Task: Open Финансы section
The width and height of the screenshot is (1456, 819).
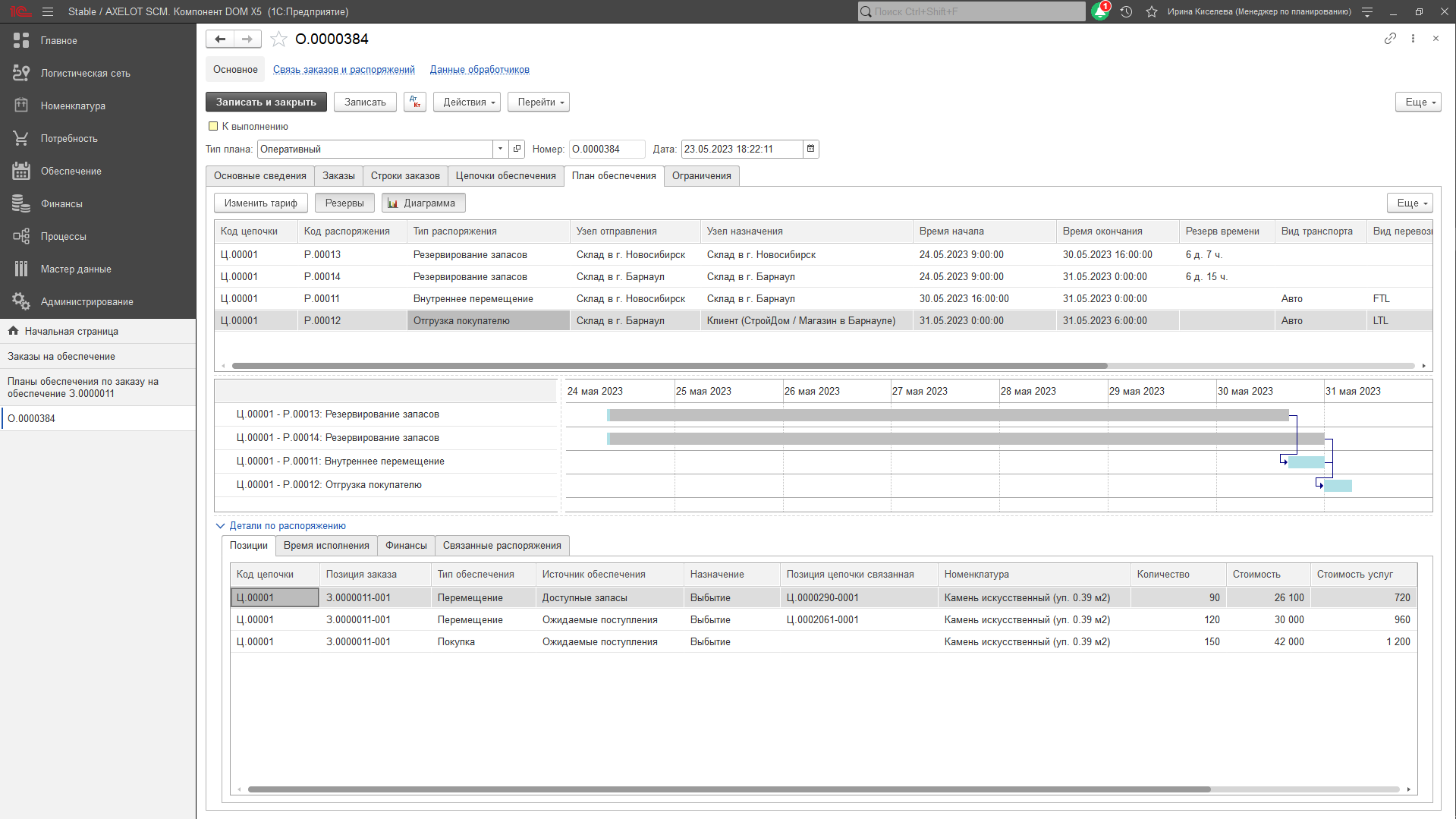Action: coord(98,203)
